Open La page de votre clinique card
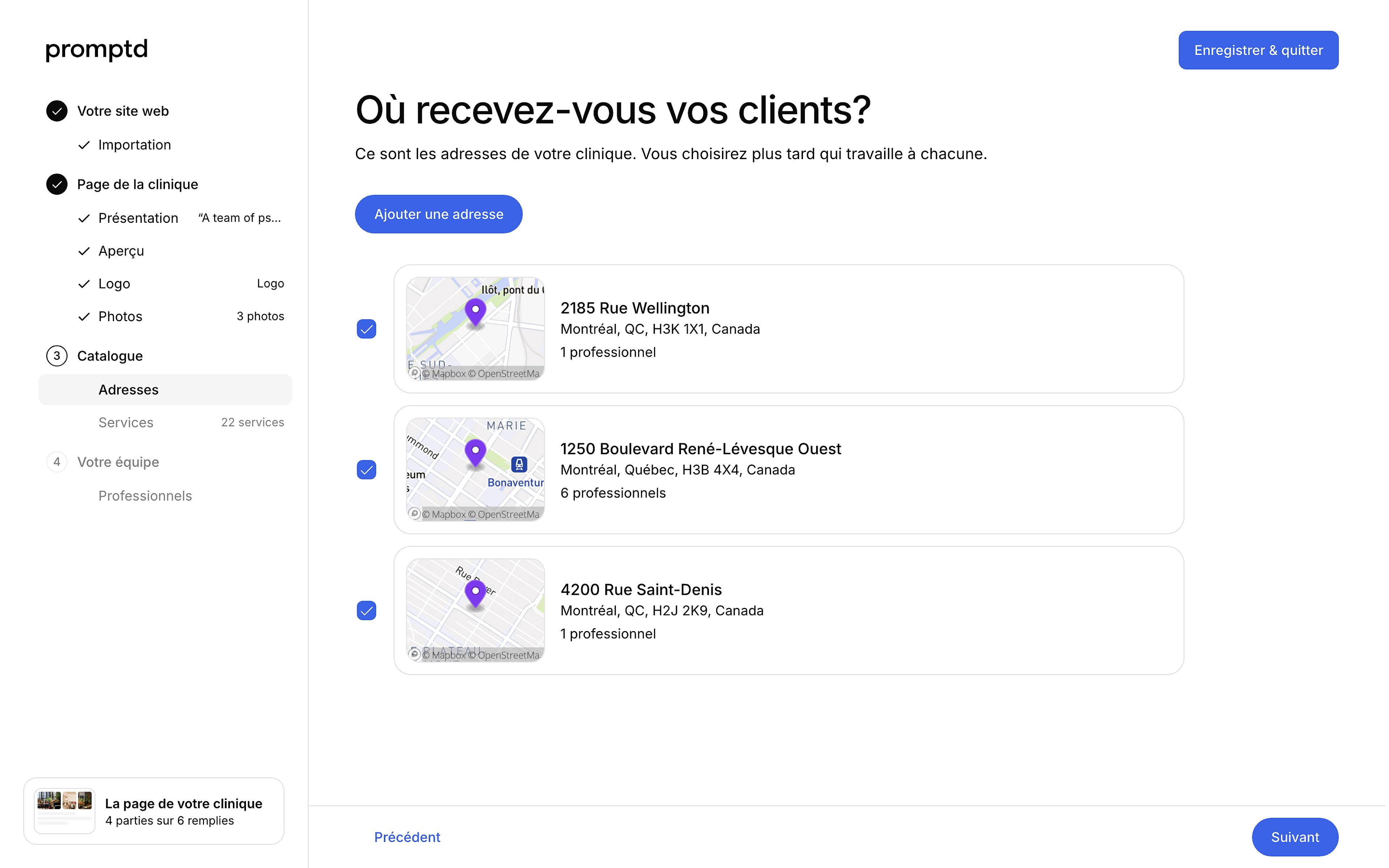 point(154,811)
